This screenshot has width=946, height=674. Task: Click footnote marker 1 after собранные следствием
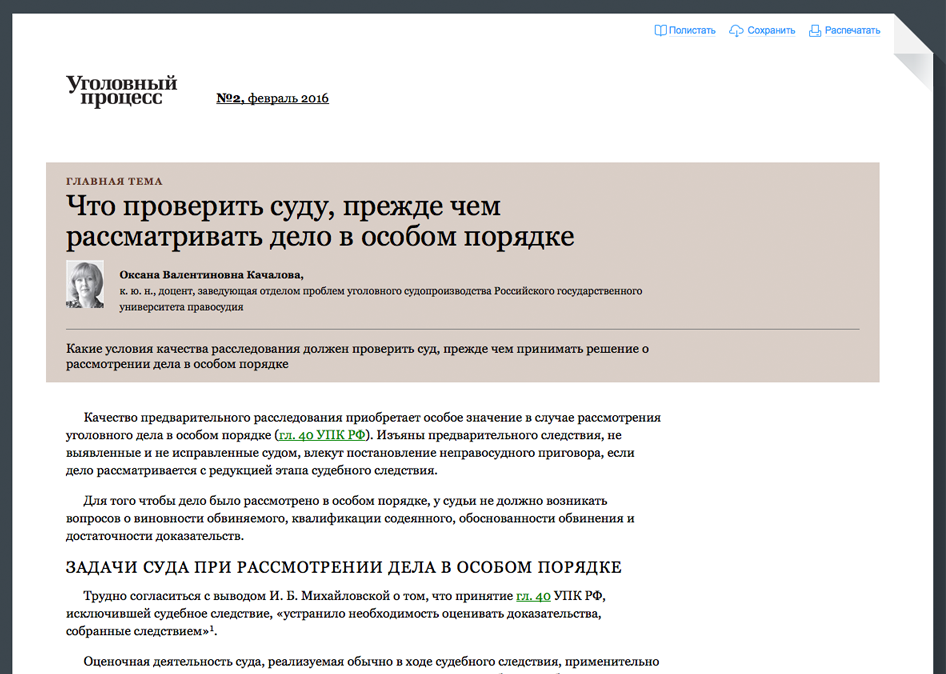click(213, 629)
